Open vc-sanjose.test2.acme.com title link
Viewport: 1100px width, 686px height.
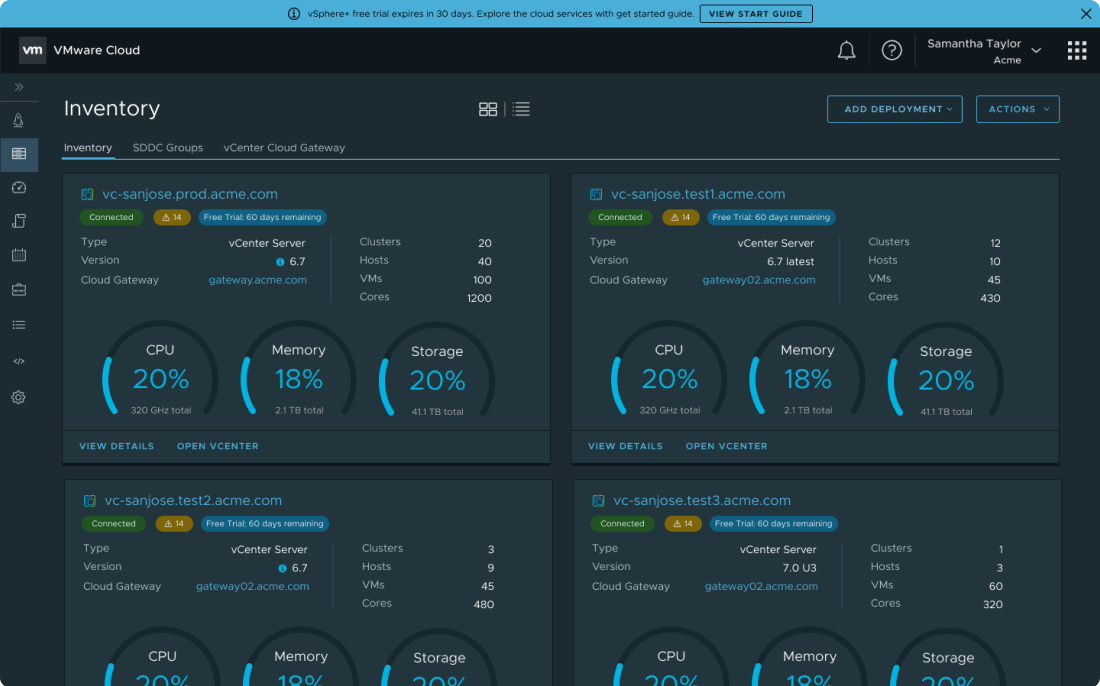193,500
